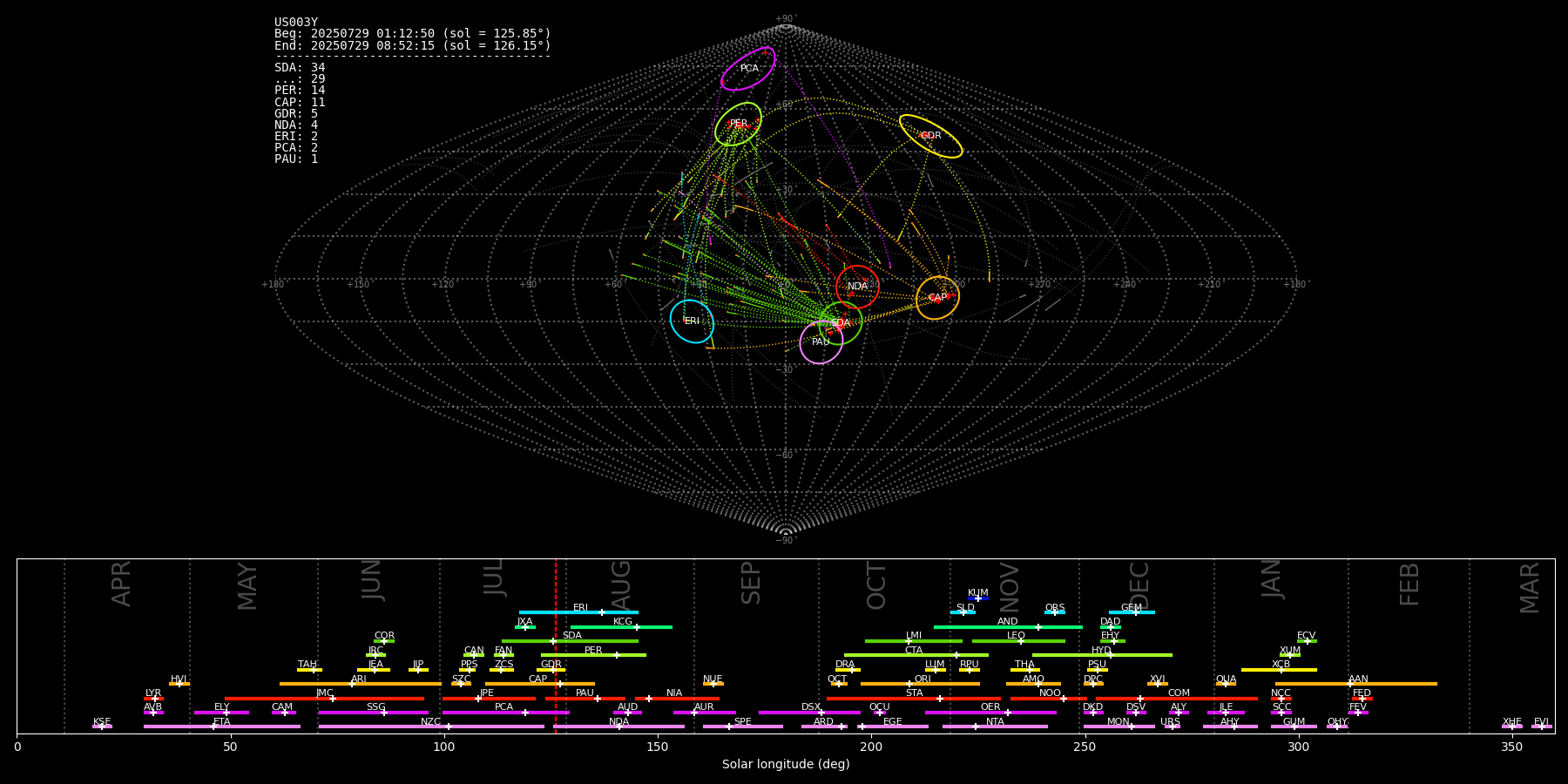Select the AND shower label in timeline
Viewport: 1568px width, 784px height.
pos(1007,622)
